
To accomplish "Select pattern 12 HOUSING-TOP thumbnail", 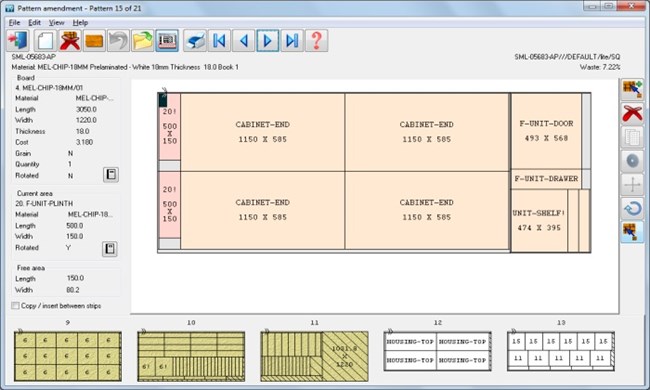I will 437,351.
